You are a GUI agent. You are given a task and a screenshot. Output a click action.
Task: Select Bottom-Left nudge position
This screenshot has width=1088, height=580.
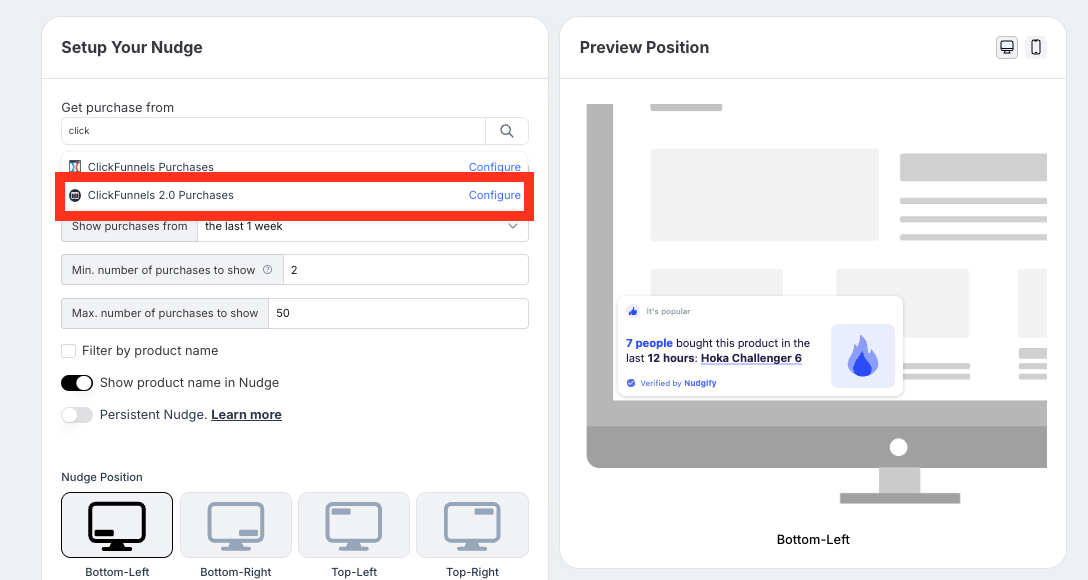117,525
